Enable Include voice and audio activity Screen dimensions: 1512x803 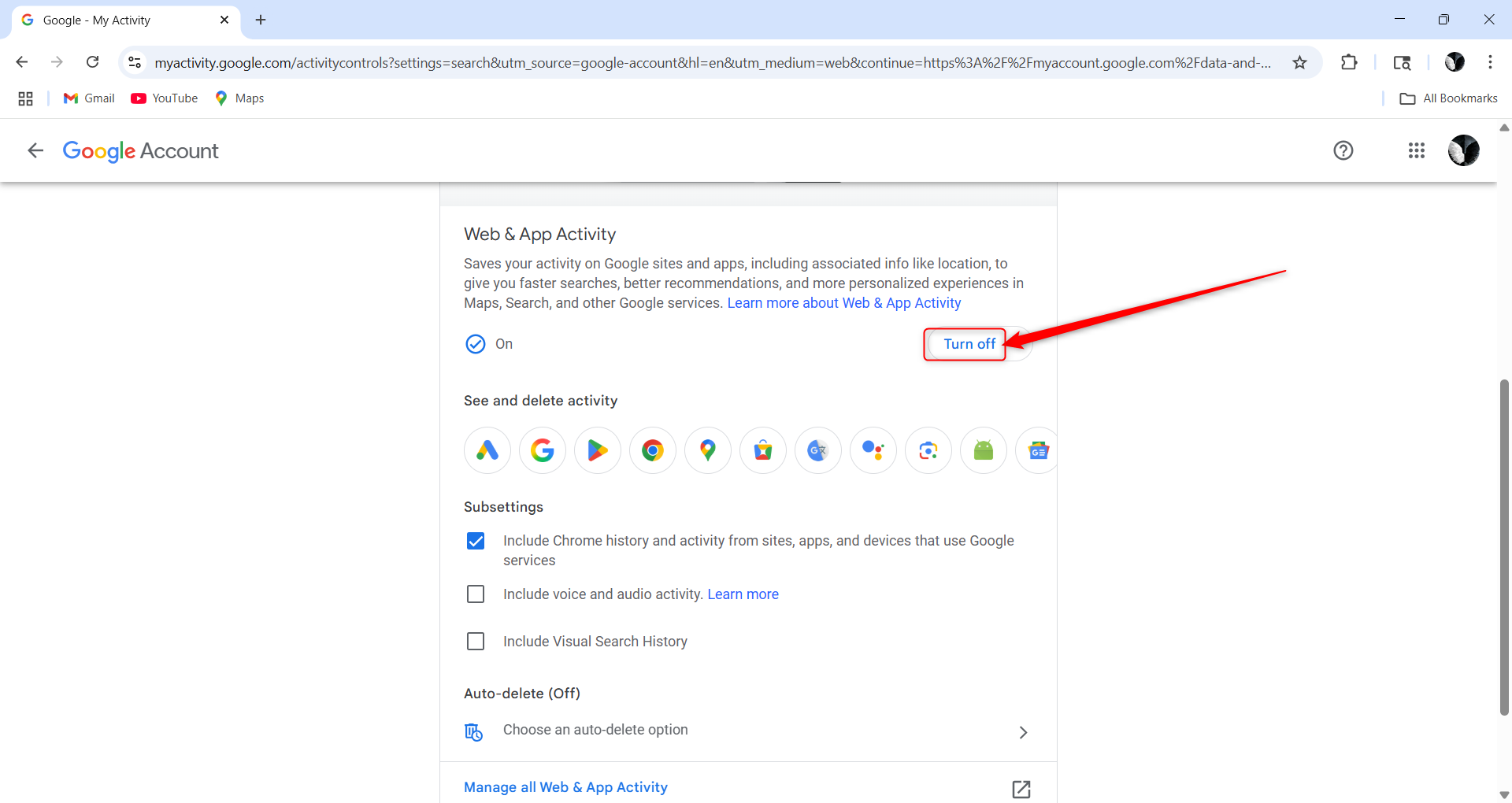point(476,594)
